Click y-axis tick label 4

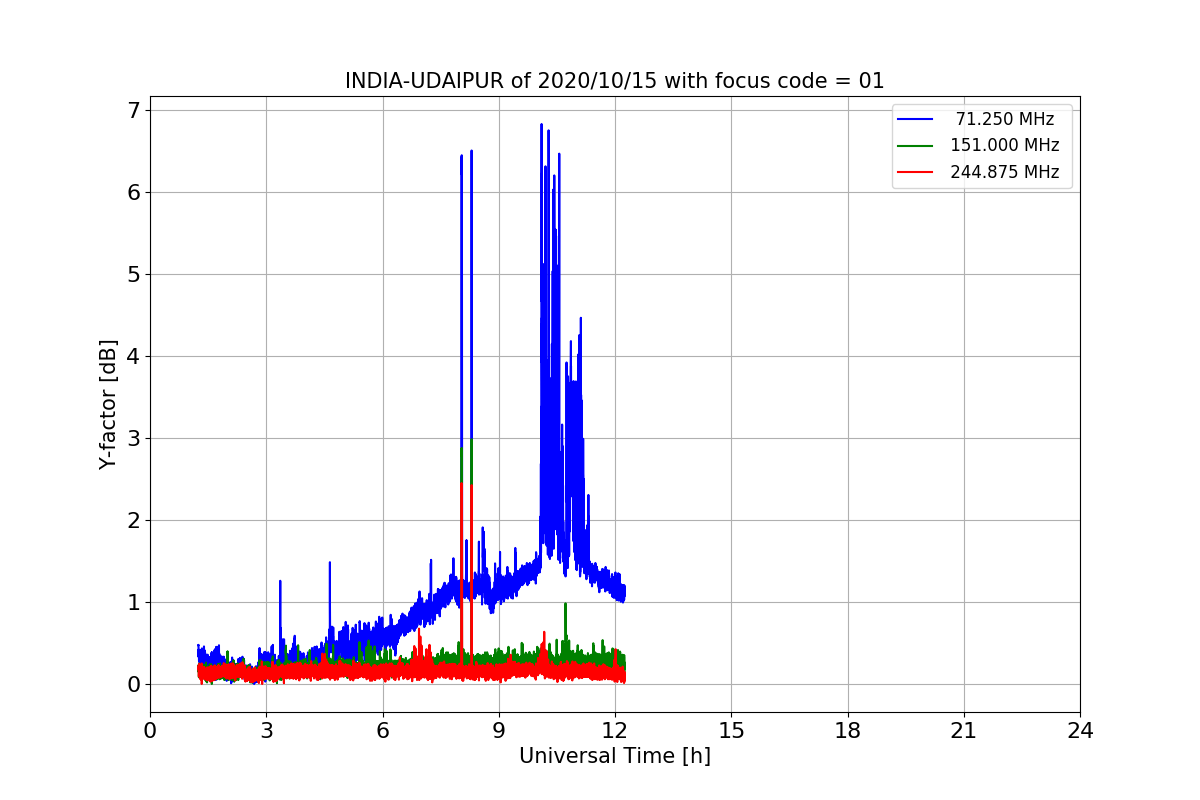click(x=133, y=356)
